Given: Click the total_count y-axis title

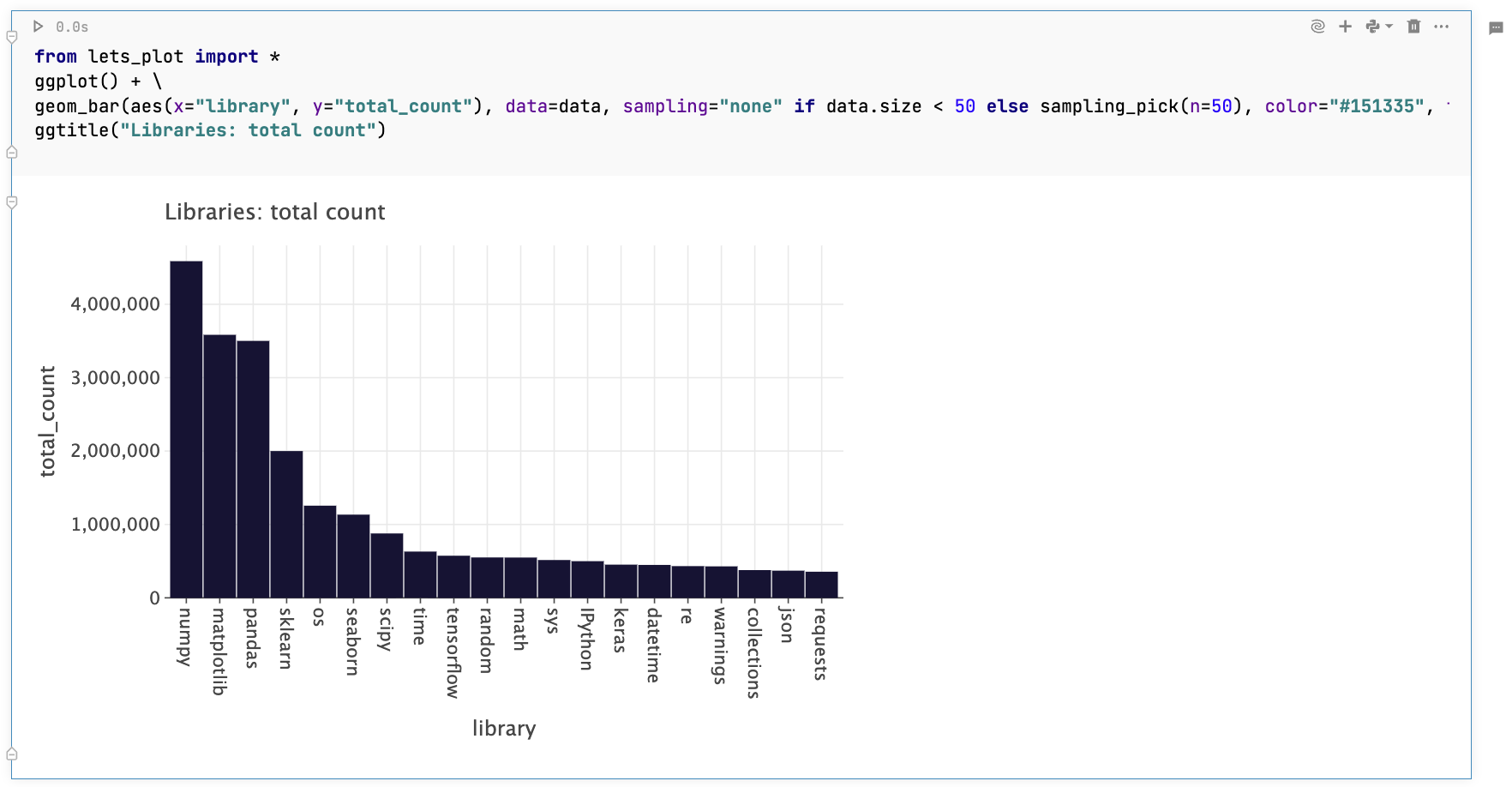Looking at the screenshot, I should pos(48,422).
